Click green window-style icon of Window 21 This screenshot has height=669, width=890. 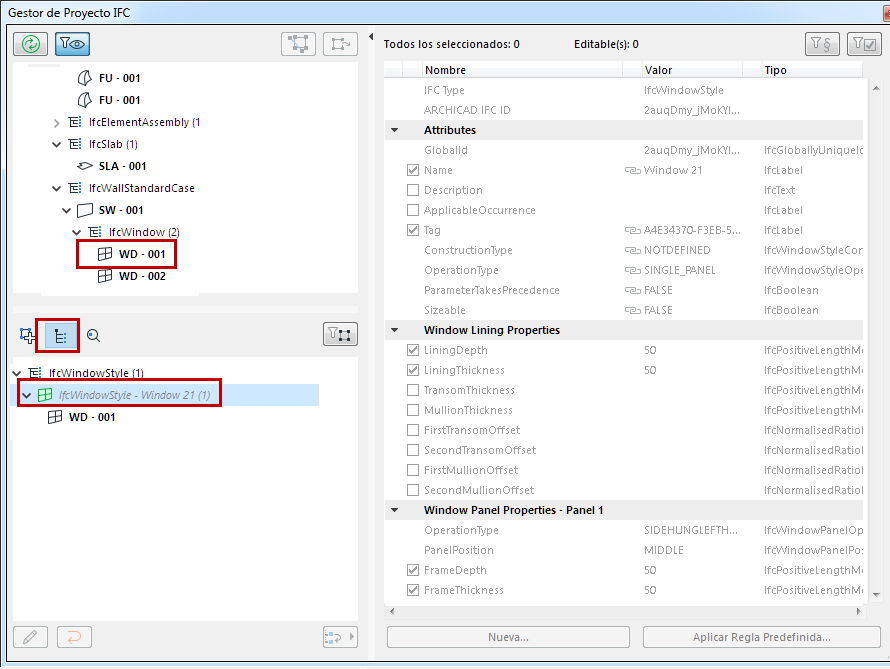(45, 395)
